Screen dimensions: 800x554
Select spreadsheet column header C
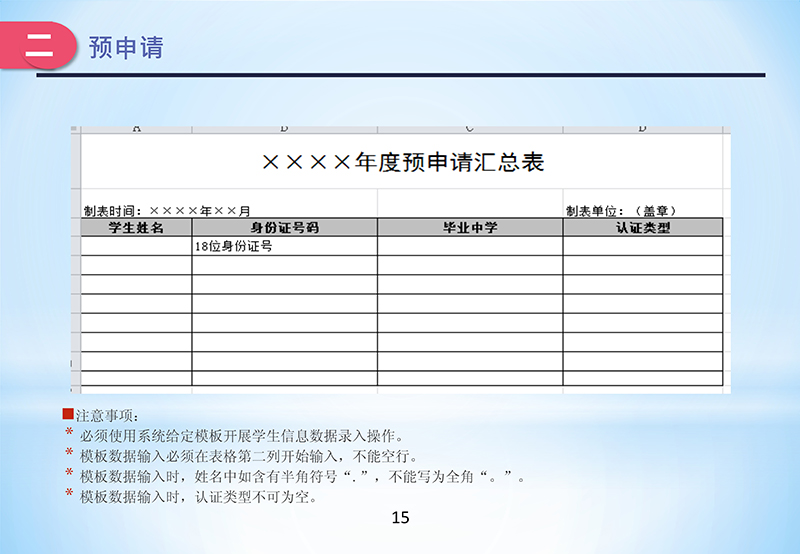[470, 130]
